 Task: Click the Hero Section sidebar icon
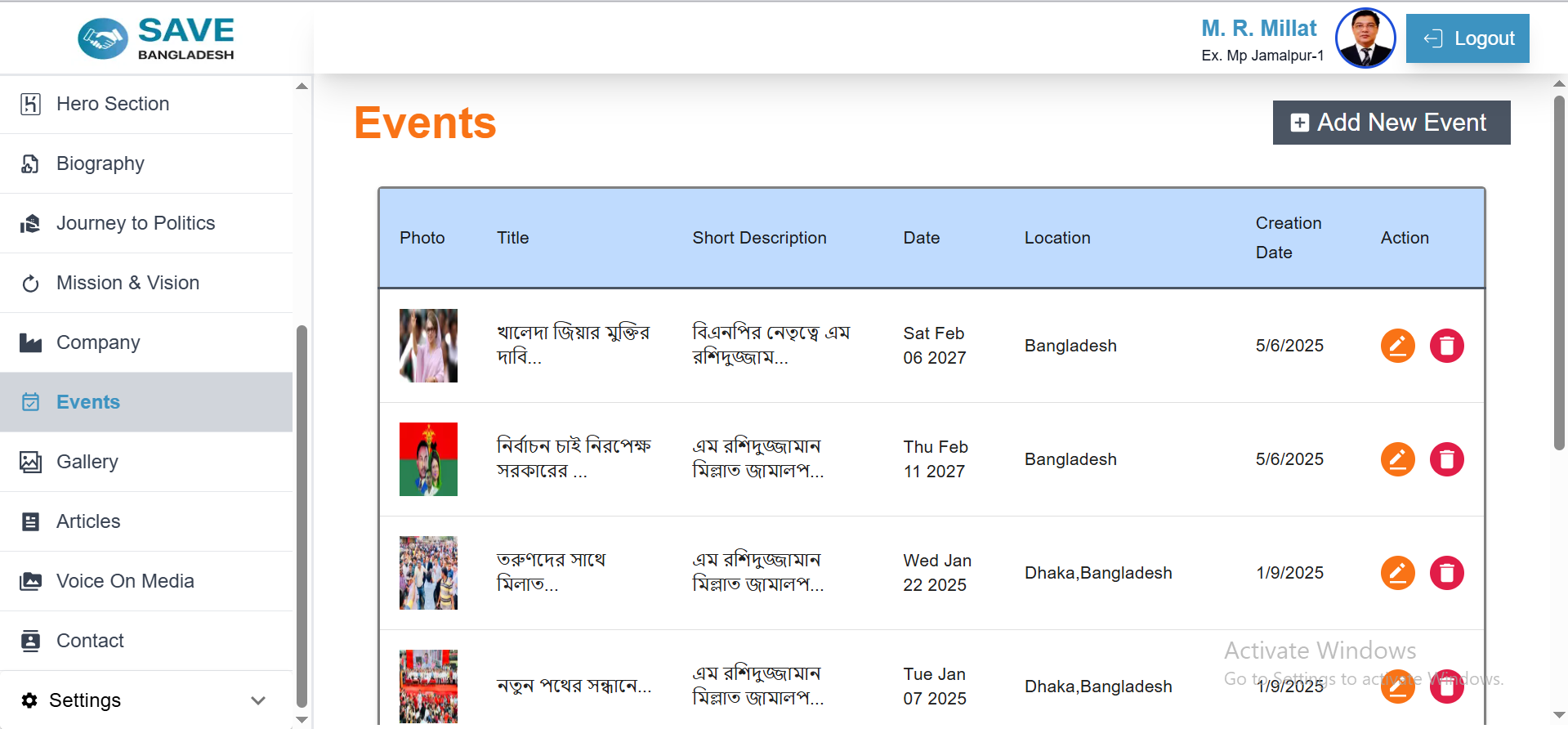point(30,104)
